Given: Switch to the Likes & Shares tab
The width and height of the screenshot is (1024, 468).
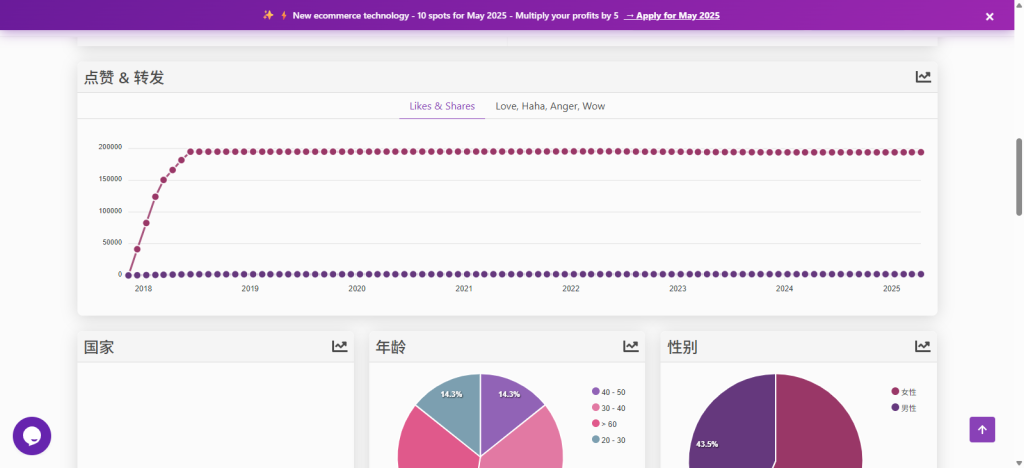Looking at the screenshot, I should 442,106.
